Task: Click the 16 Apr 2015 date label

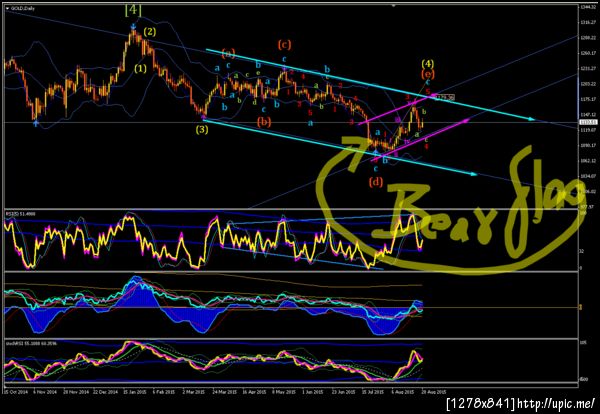Action: (x=254, y=392)
